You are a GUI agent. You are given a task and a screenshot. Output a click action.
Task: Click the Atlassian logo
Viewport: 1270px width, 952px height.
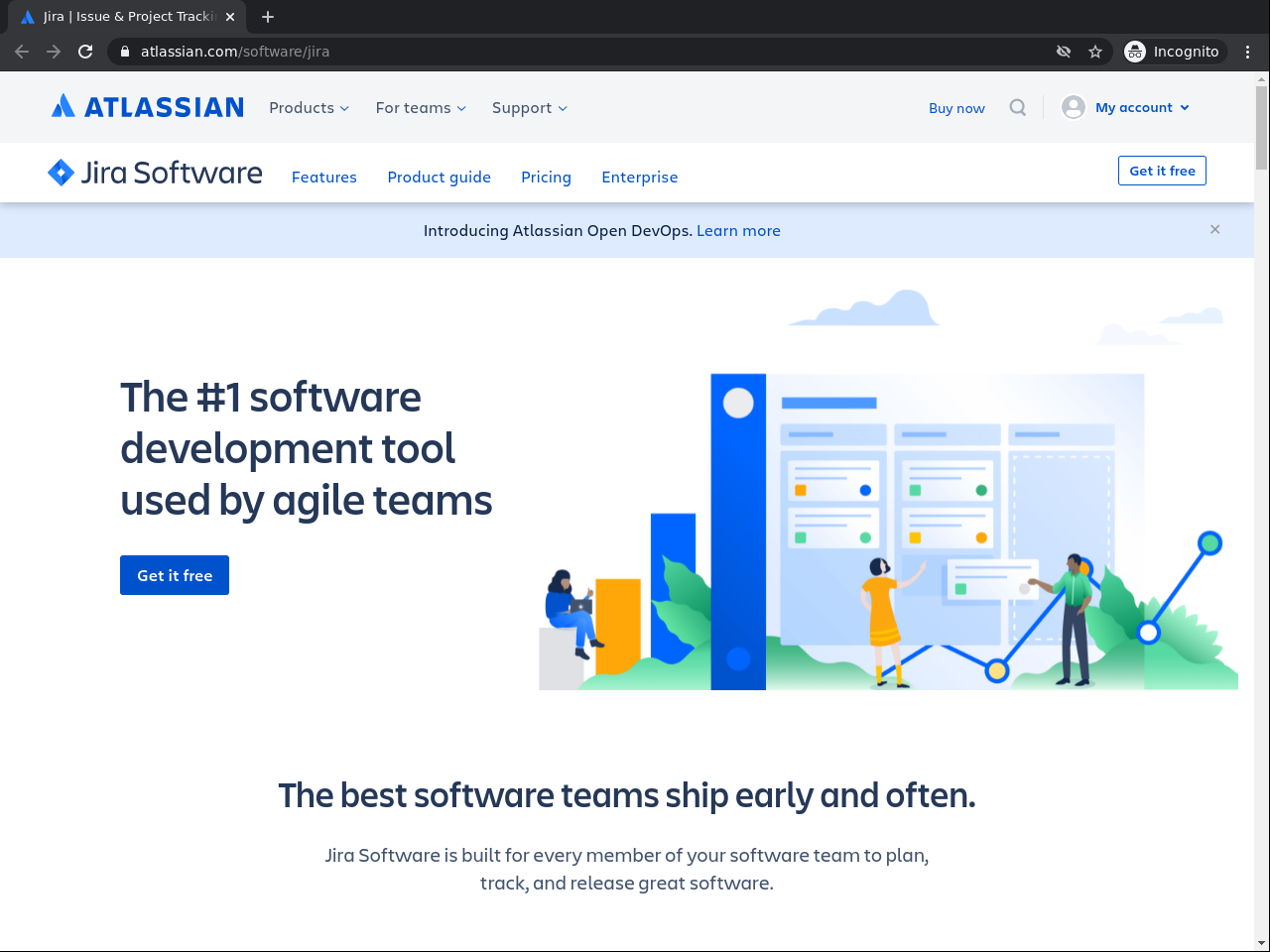(148, 106)
